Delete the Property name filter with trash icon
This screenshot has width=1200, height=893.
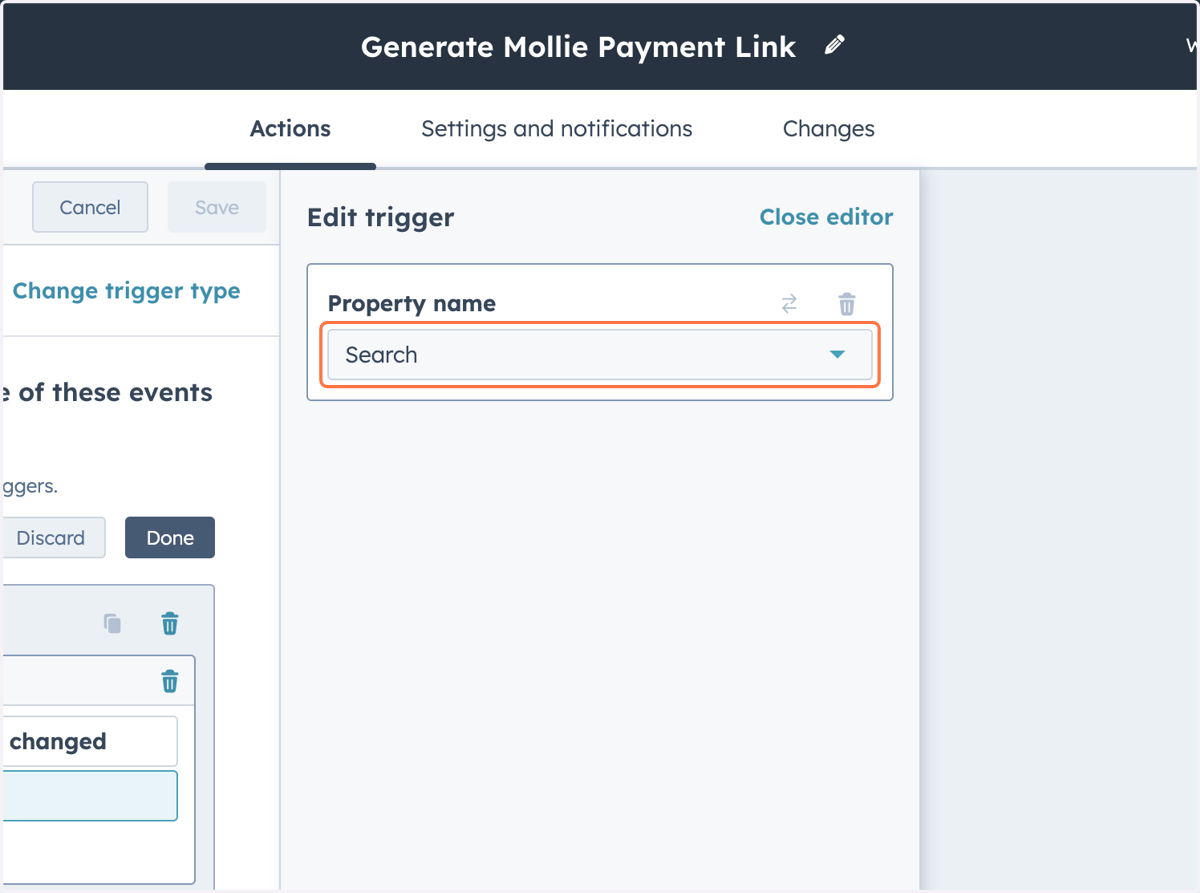point(847,304)
